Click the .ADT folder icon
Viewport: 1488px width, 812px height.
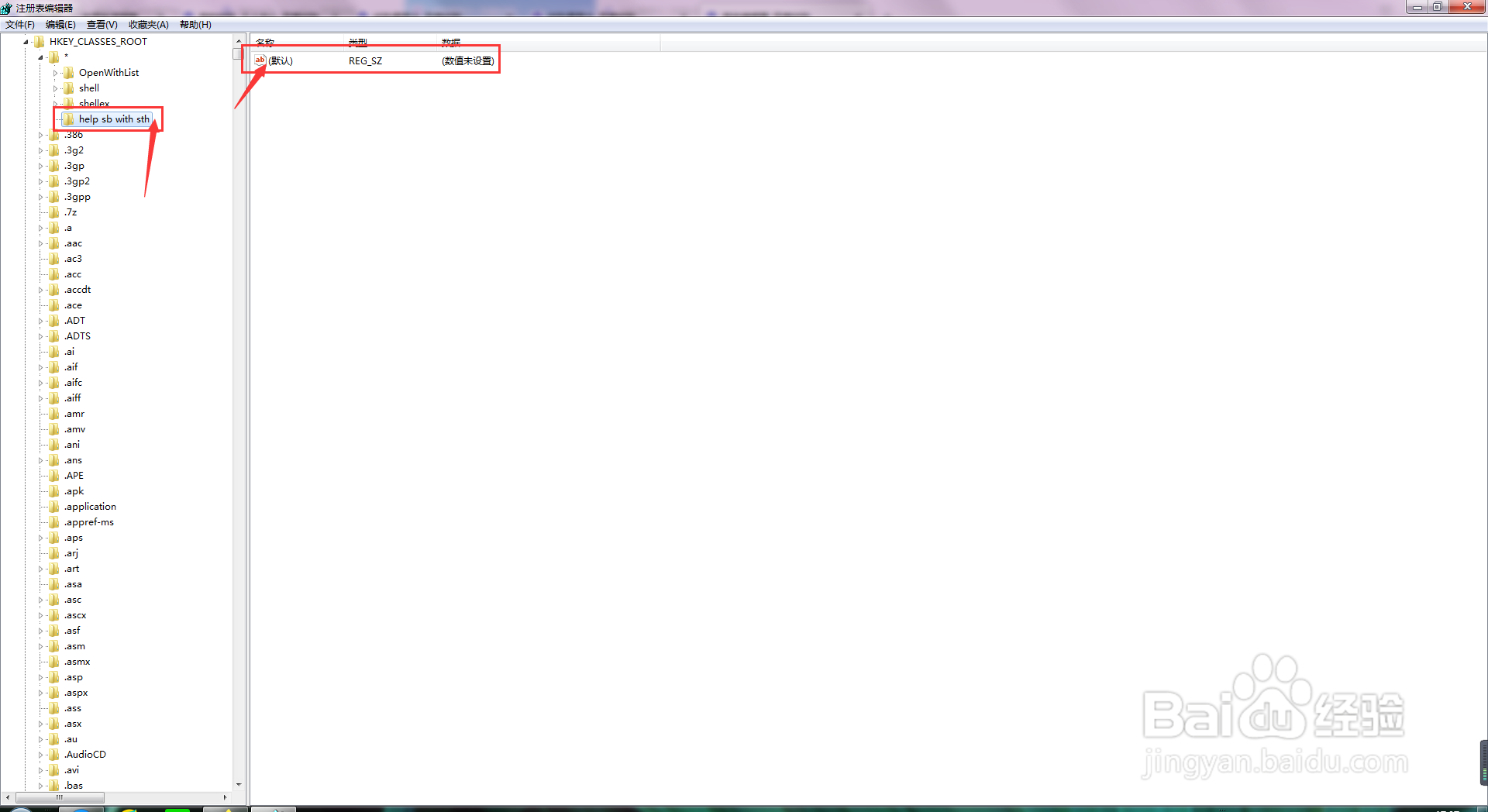coord(53,321)
